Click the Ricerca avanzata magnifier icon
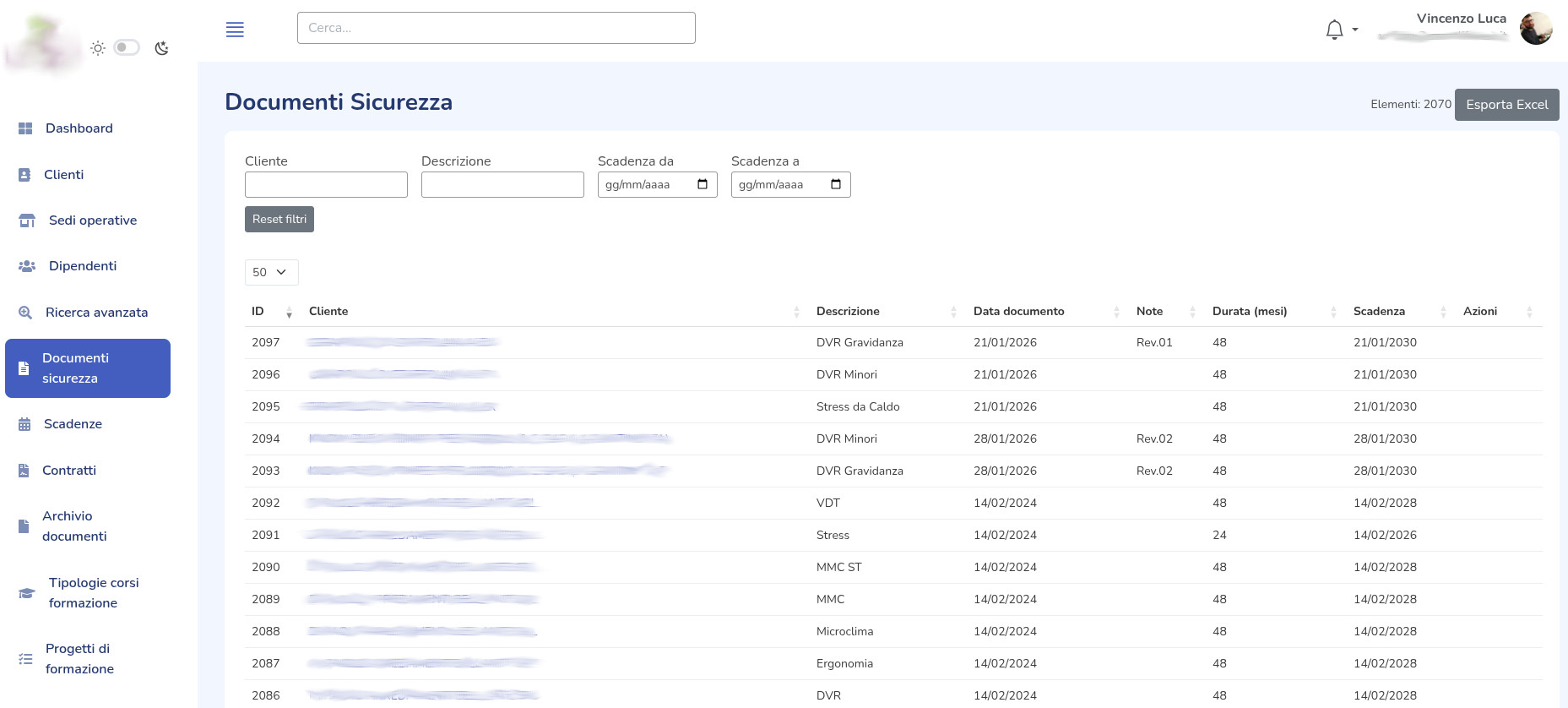The height and width of the screenshot is (708, 1568). click(x=25, y=313)
